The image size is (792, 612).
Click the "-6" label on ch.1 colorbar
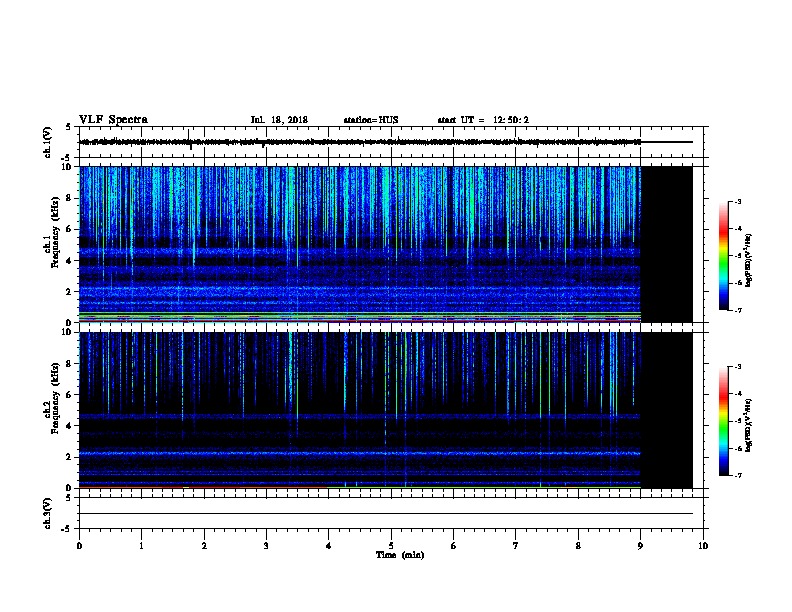pyautogui.click(x=738, y=283)
